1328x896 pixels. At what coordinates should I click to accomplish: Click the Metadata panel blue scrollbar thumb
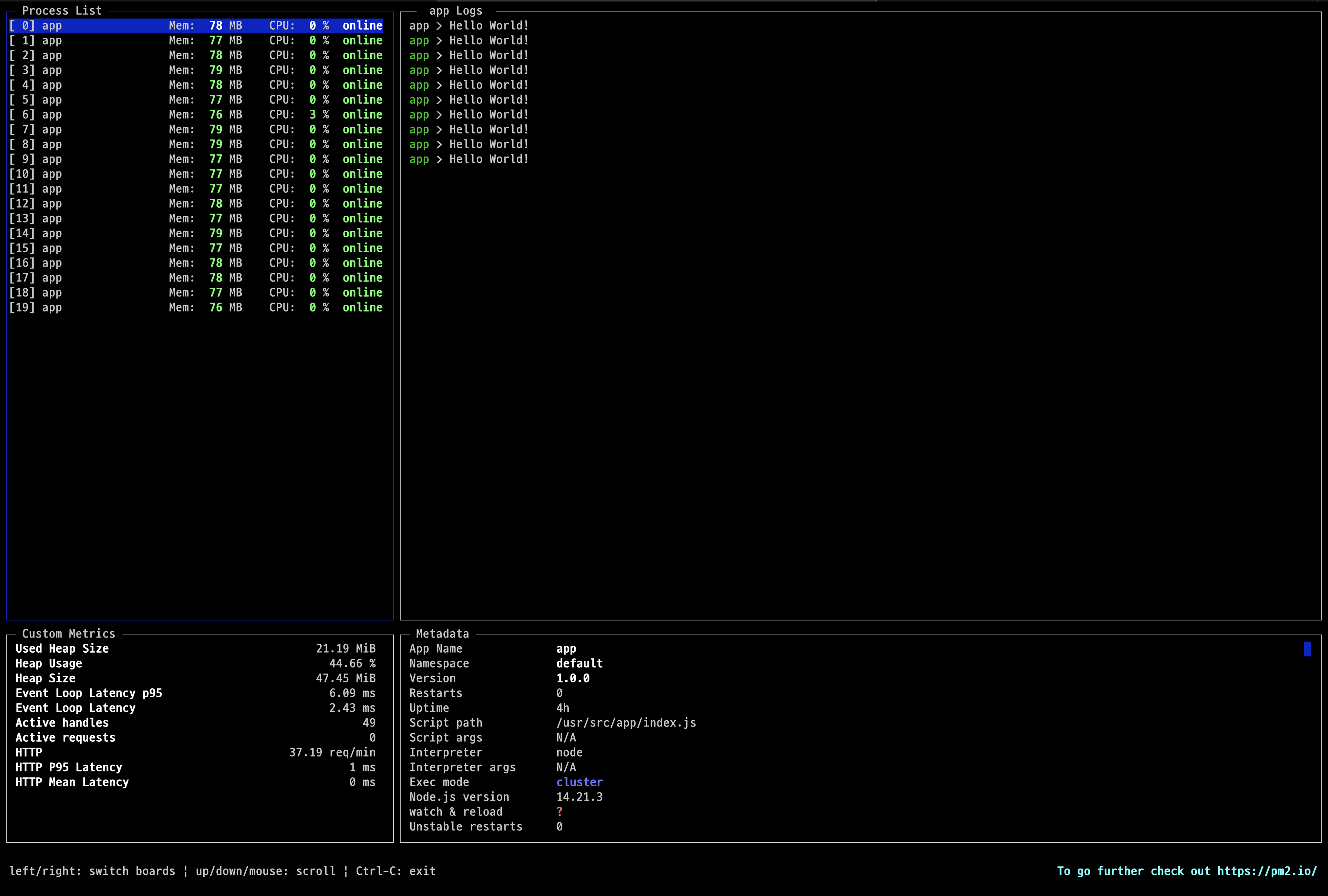pyautogui.click(x=1307, y=649)
